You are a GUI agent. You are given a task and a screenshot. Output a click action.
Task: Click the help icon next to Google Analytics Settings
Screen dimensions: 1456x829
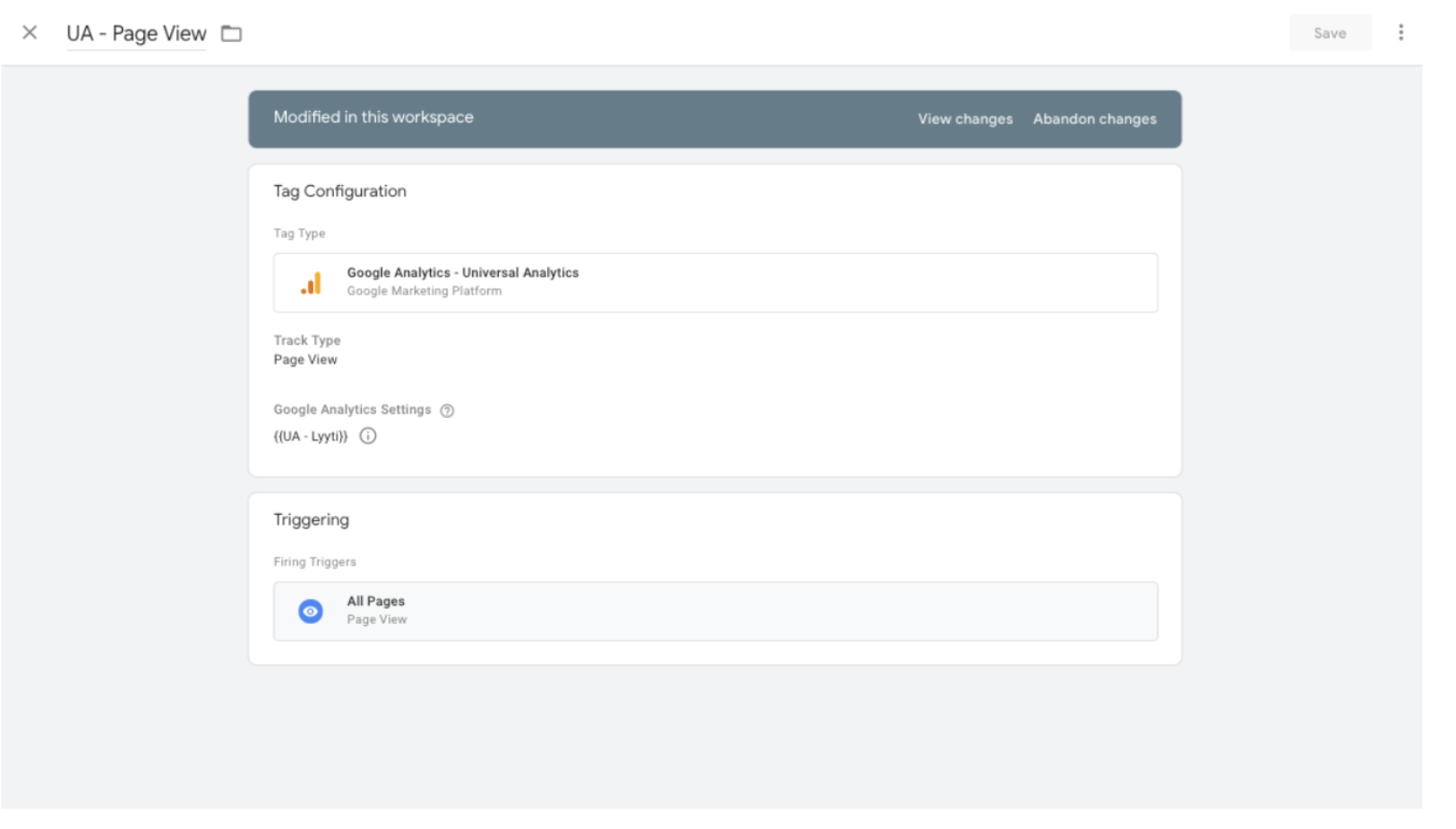[447, 411]
